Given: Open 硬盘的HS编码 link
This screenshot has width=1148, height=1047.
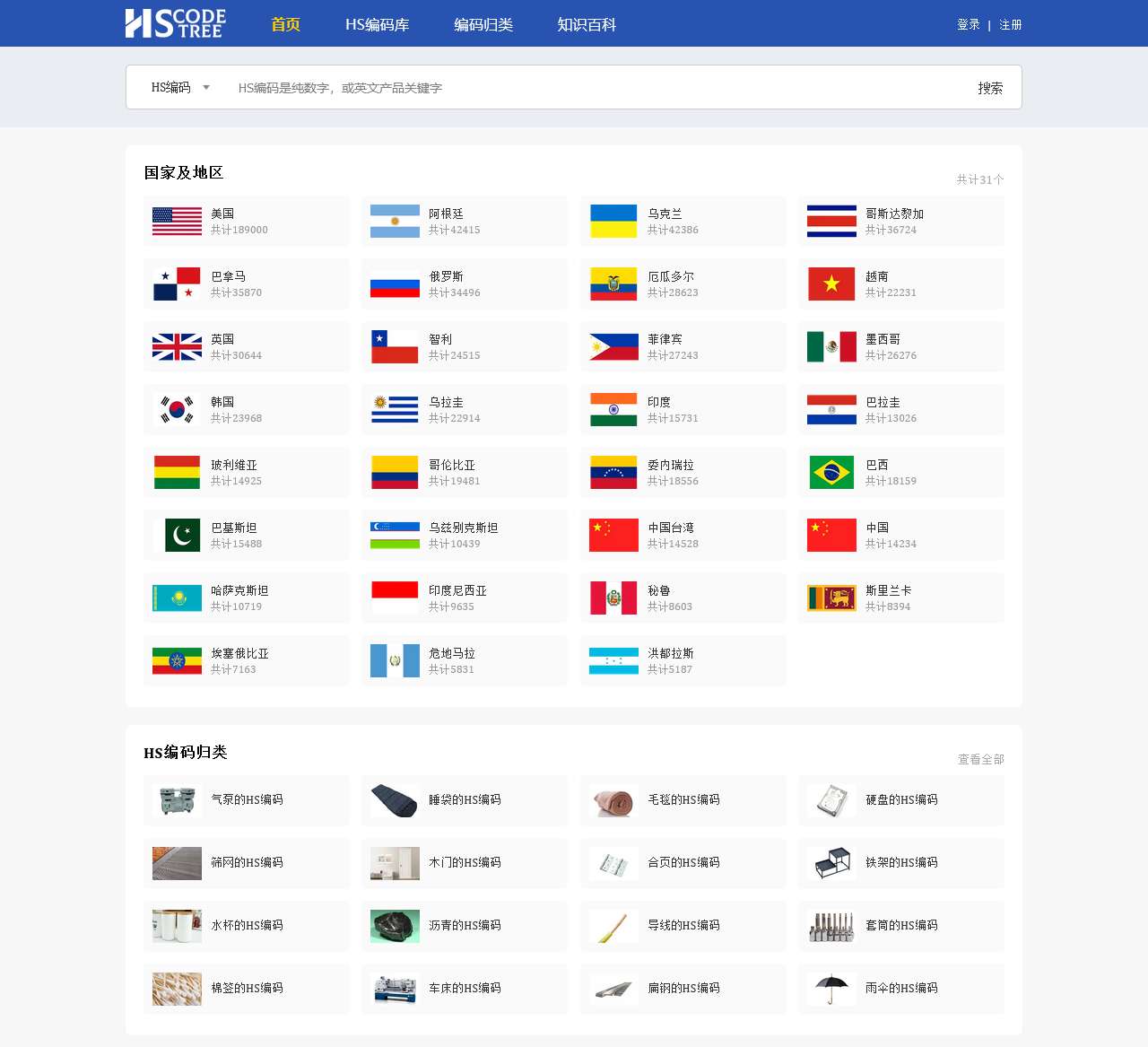Looking at the screenshot, I should point(901,799).
